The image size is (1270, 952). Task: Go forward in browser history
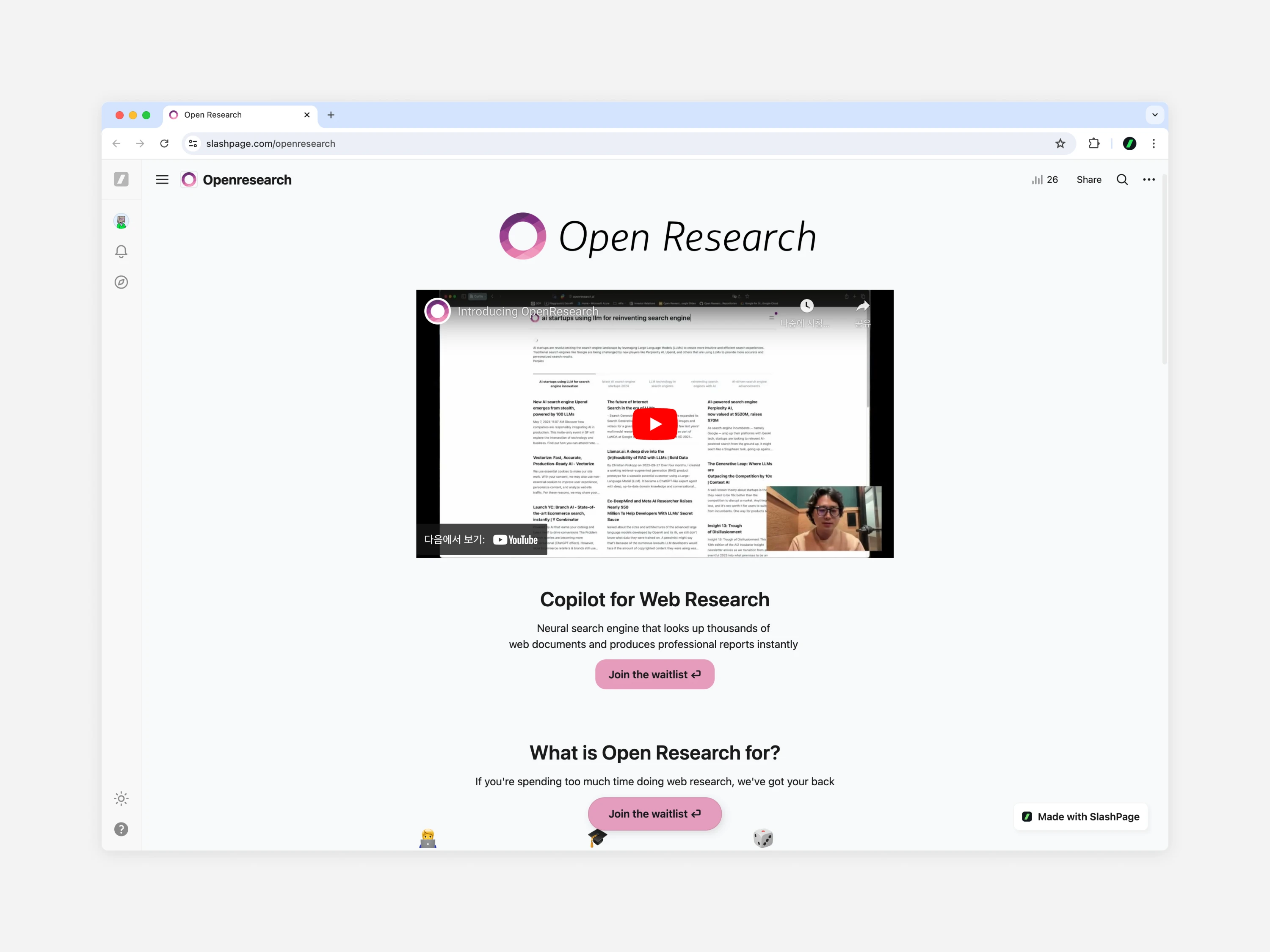click(x=140, y=143)
